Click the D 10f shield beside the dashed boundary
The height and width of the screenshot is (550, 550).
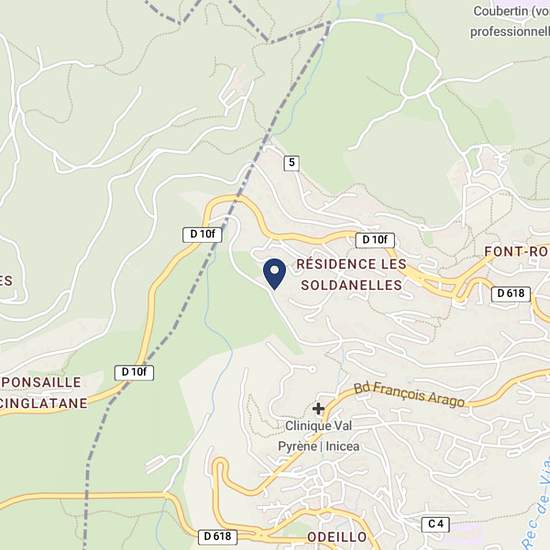point(202,234)
